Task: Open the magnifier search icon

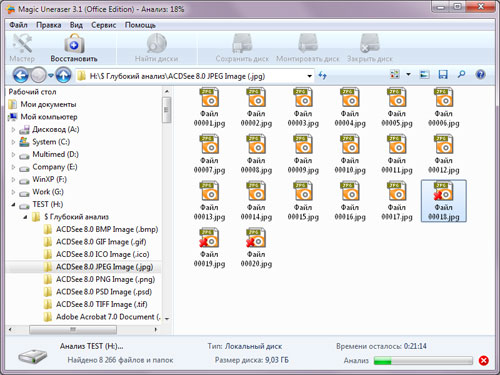Action: click(x=461, y=74)
